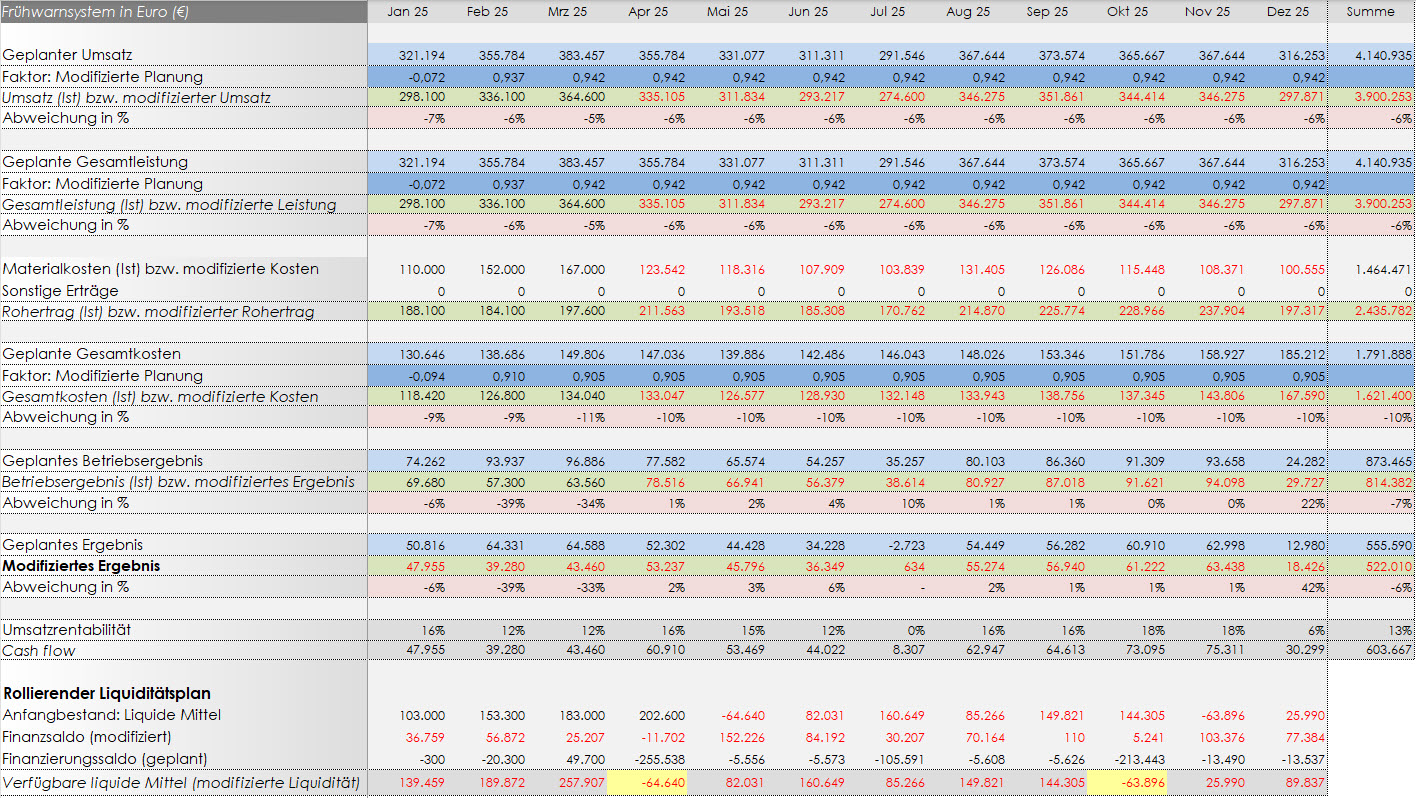Select the 'Cash flow' row label

39,651
